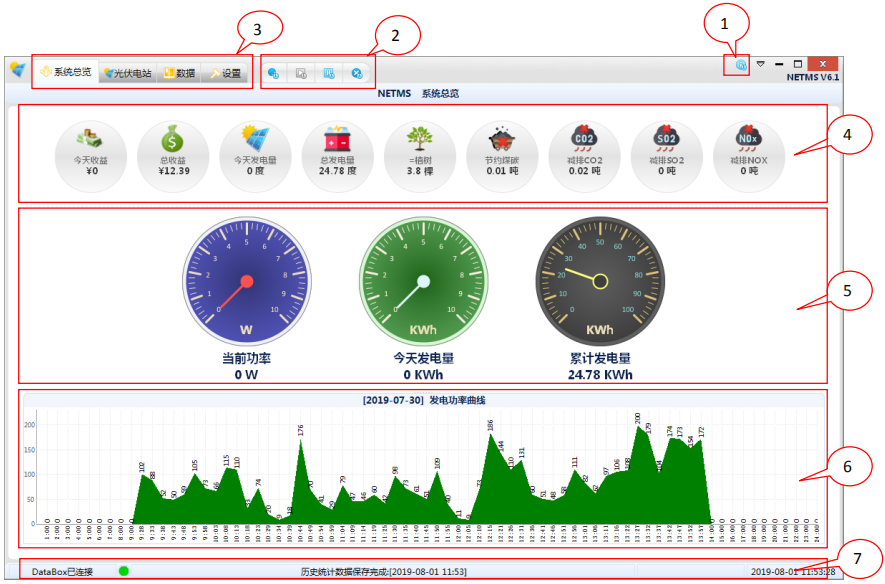Screen dimensions: 885x584
Task: Click the 减排CO2 cloud icon
Action: [584, 138]
